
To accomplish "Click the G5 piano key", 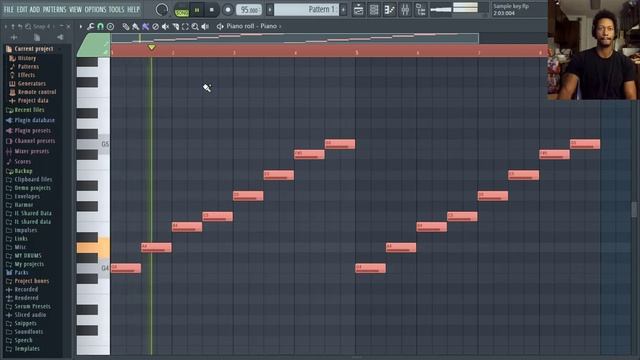I will point(93,144).
